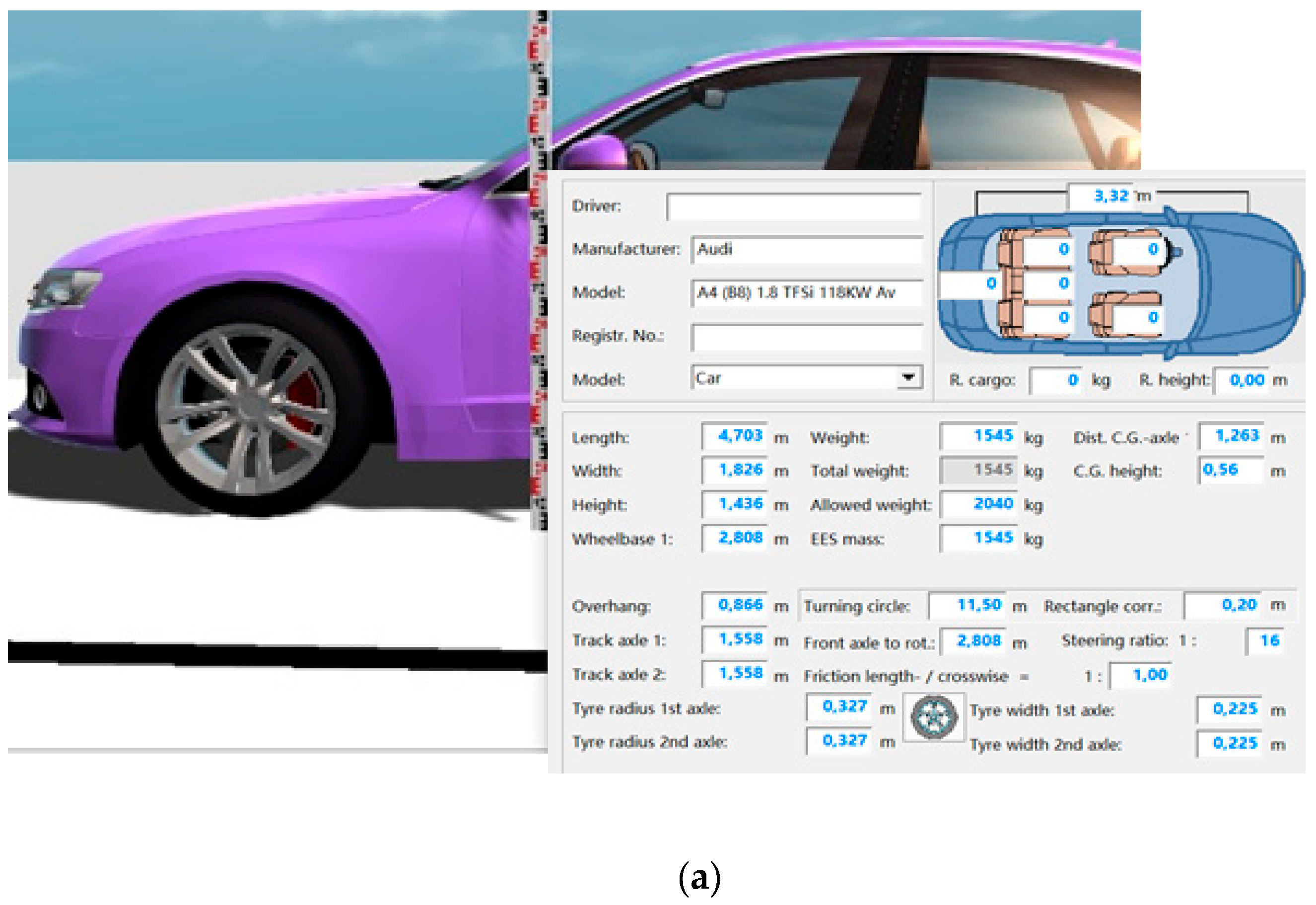The width and height of the screenshot is (1316, 905).
Task: Open the vehicle type dropdown showing Car
Action: pos(909,378)
